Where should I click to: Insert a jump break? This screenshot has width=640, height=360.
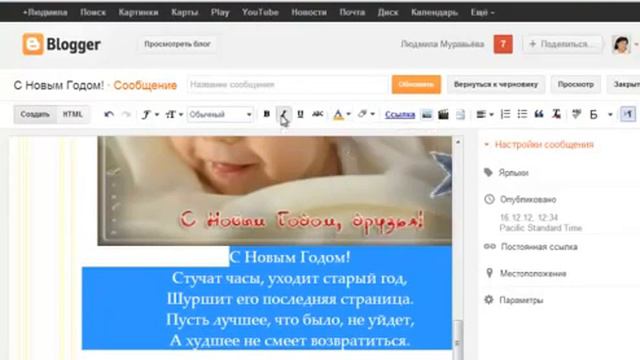click(x=460, y=115)
